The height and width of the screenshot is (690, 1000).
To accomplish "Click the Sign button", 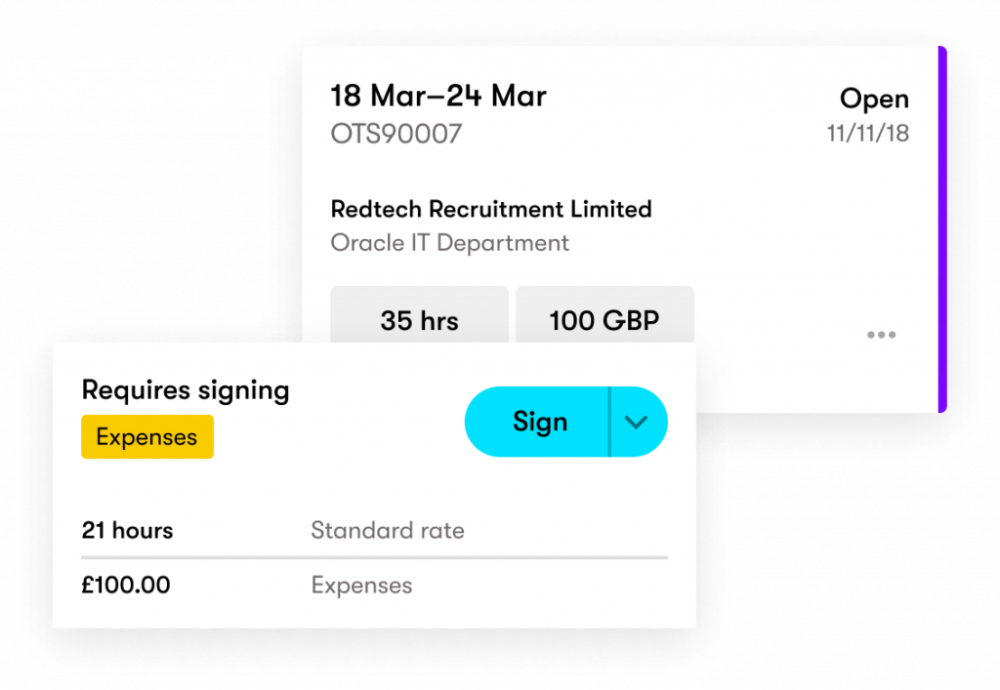I will 539,422.
